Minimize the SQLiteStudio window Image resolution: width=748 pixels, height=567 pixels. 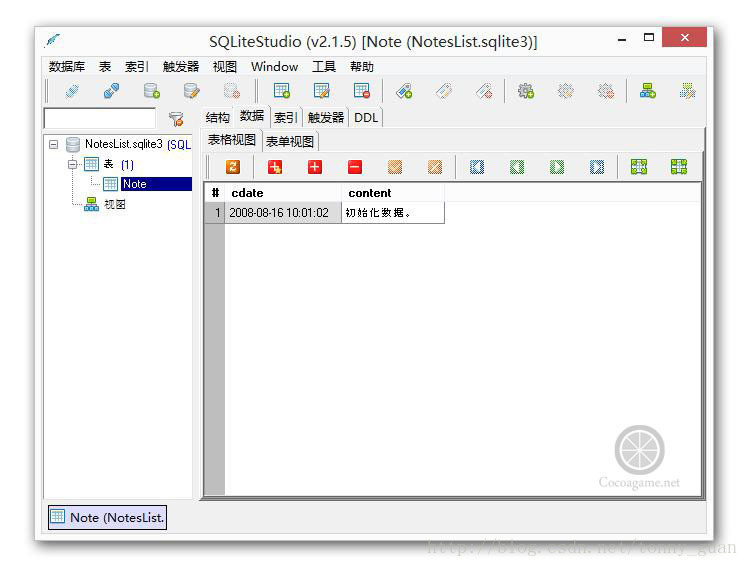(x=622, y=38)
